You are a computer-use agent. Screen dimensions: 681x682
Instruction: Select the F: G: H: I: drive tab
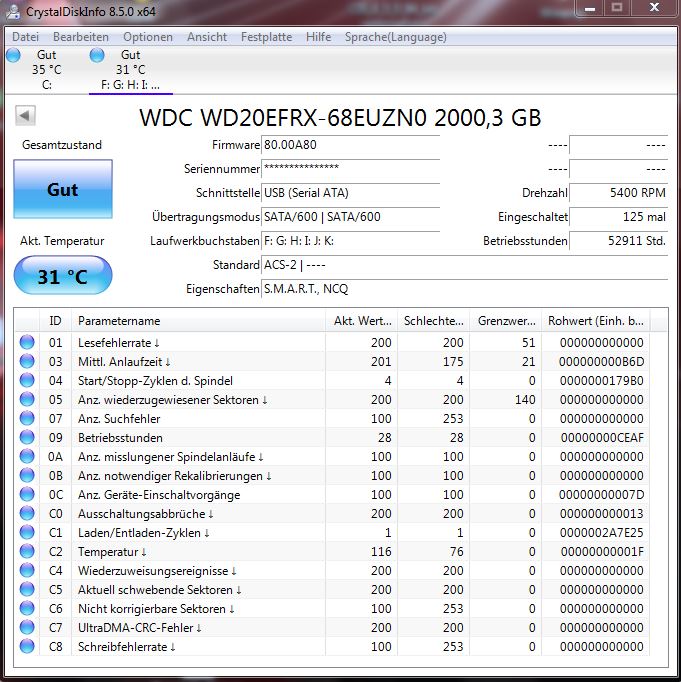point(130,70)
